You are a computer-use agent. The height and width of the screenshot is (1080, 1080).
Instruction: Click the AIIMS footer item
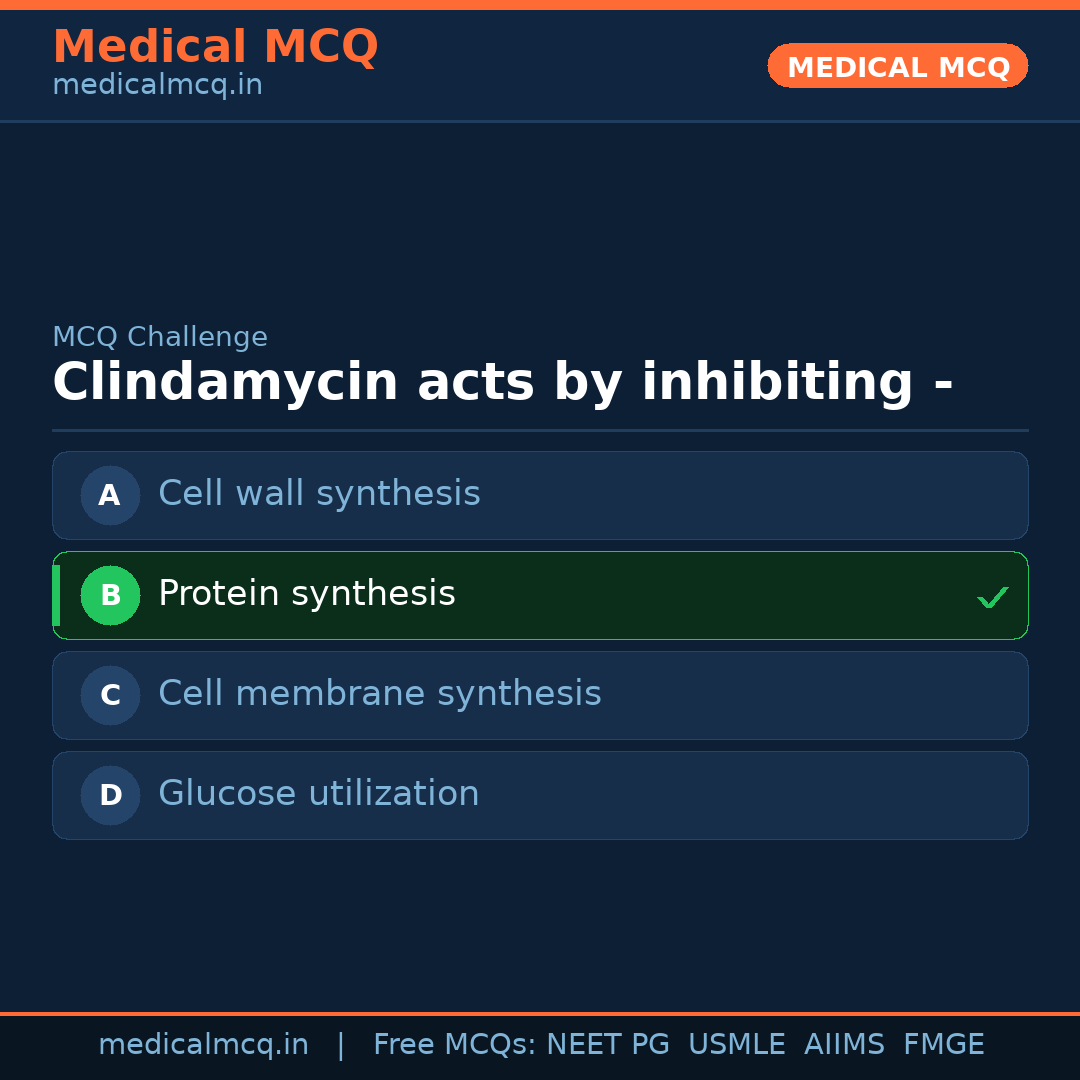844,1045
